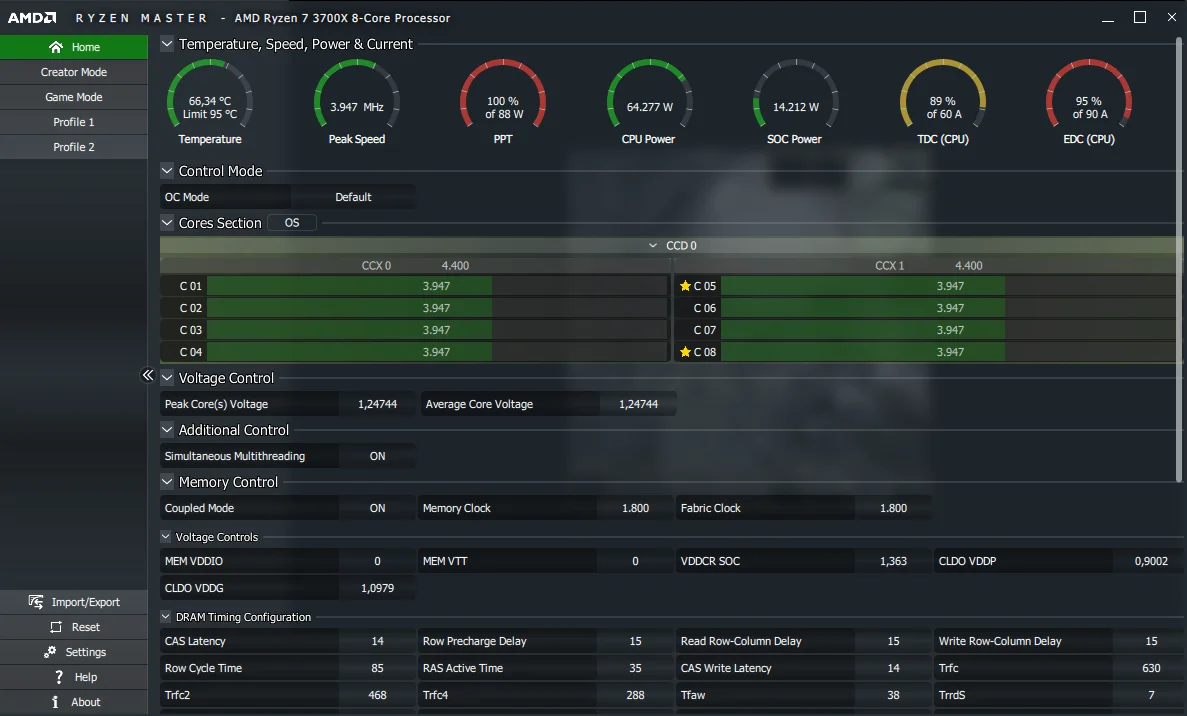This screenshot has width=1187, height=716.
Task: Click the About info icon
Action: 55,702
